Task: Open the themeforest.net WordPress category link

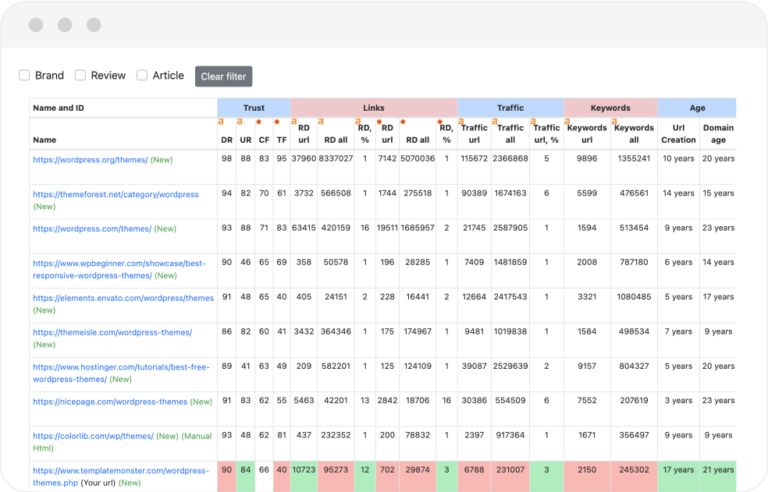Action: [115, 194]
